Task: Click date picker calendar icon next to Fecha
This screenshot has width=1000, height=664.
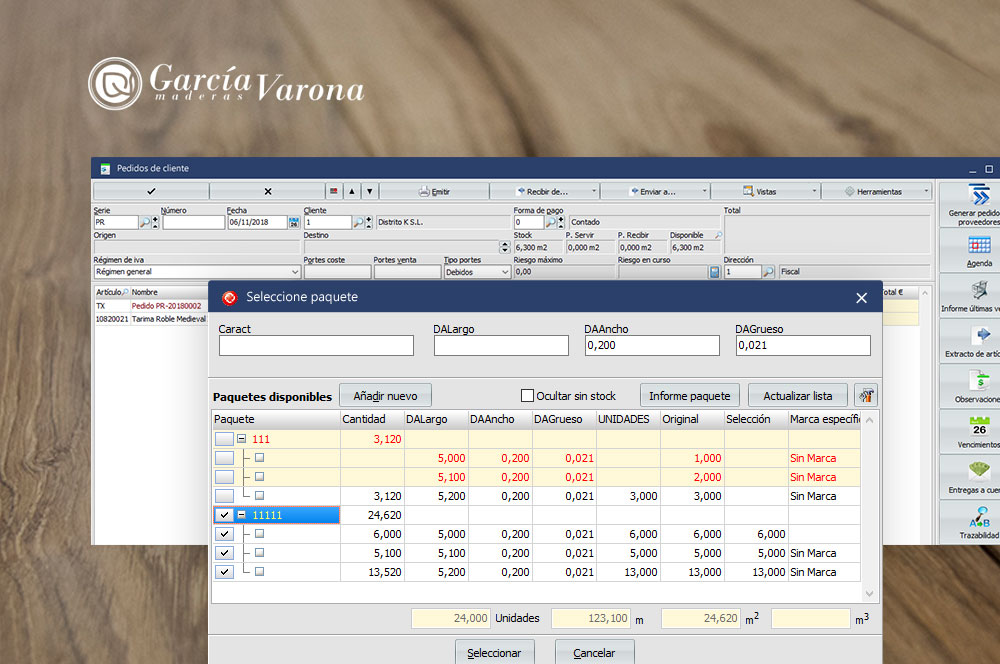Action: 294,223
